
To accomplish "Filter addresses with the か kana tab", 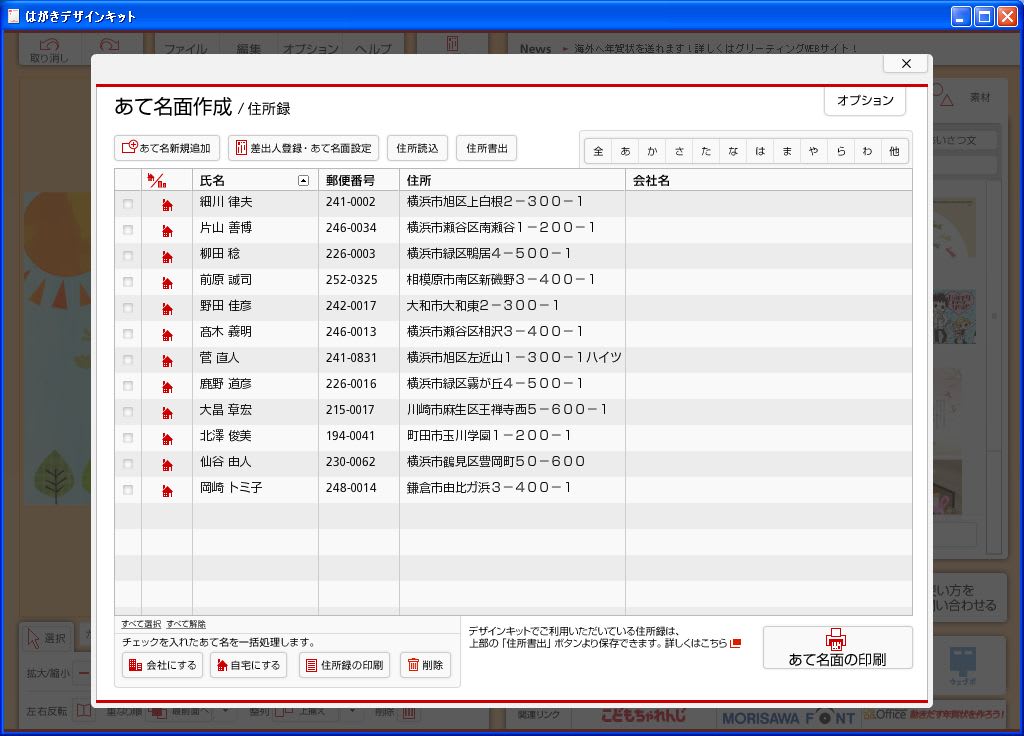I will coord(652,151).
